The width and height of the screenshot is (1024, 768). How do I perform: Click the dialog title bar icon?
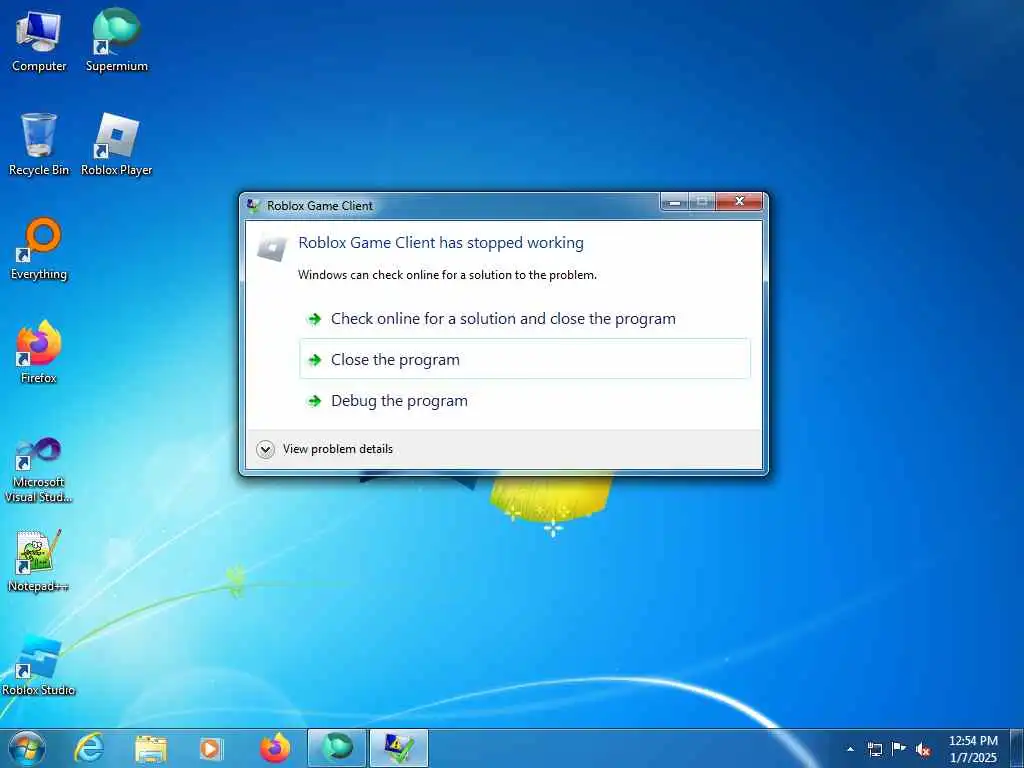coord(253,206)
